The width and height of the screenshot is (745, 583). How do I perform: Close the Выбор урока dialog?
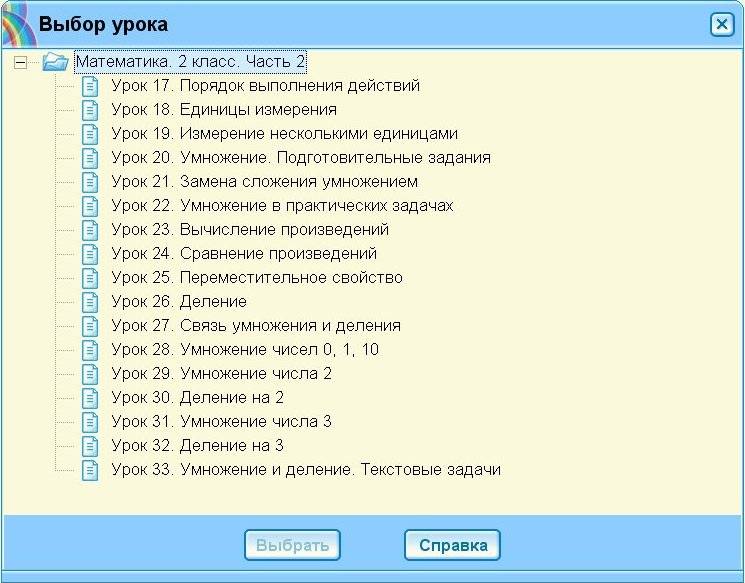point(722,24)
